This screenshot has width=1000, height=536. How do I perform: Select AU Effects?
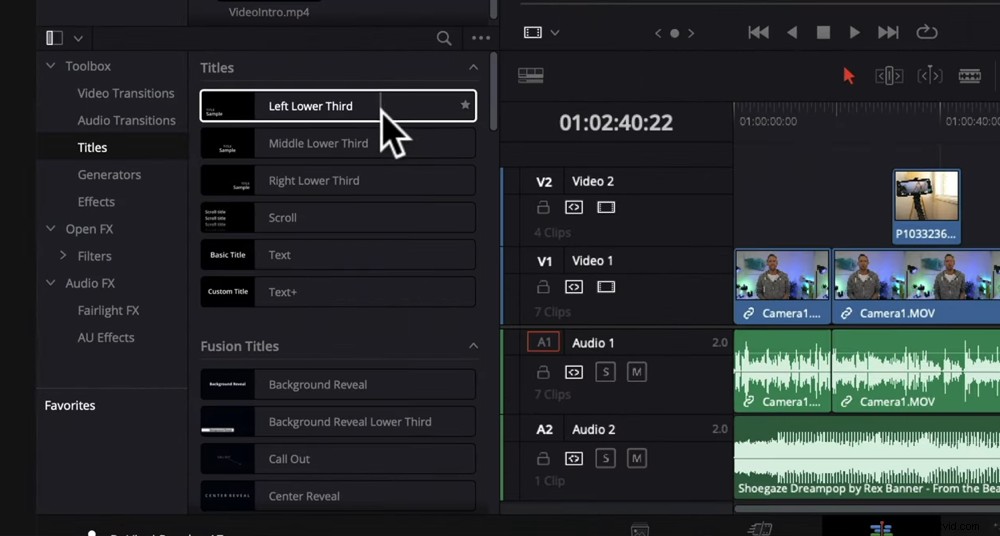point(106,338)
